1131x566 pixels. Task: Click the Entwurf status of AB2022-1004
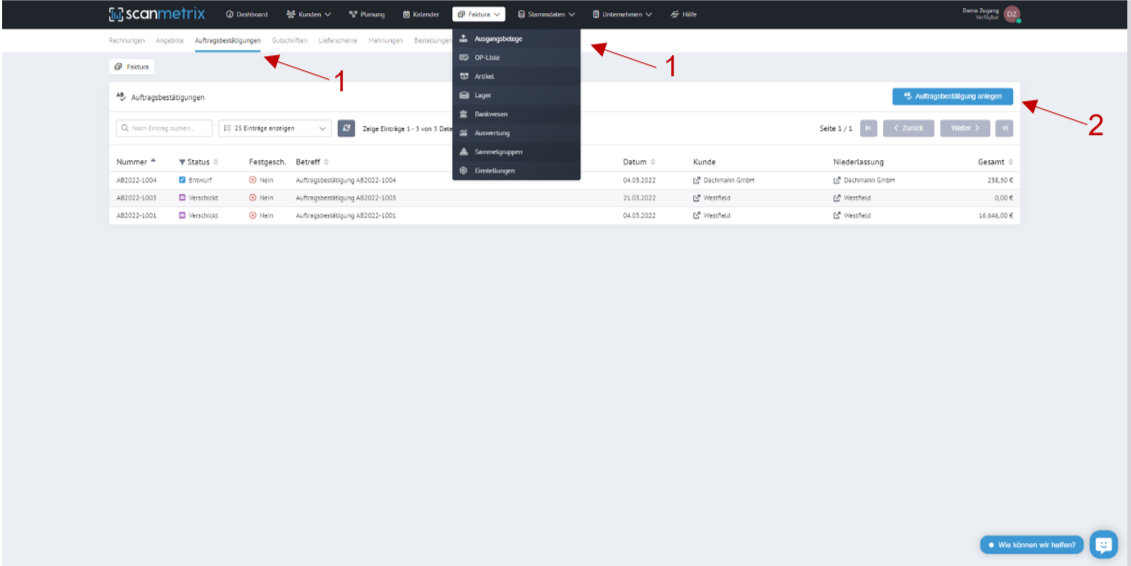click(x=195, y=180)
